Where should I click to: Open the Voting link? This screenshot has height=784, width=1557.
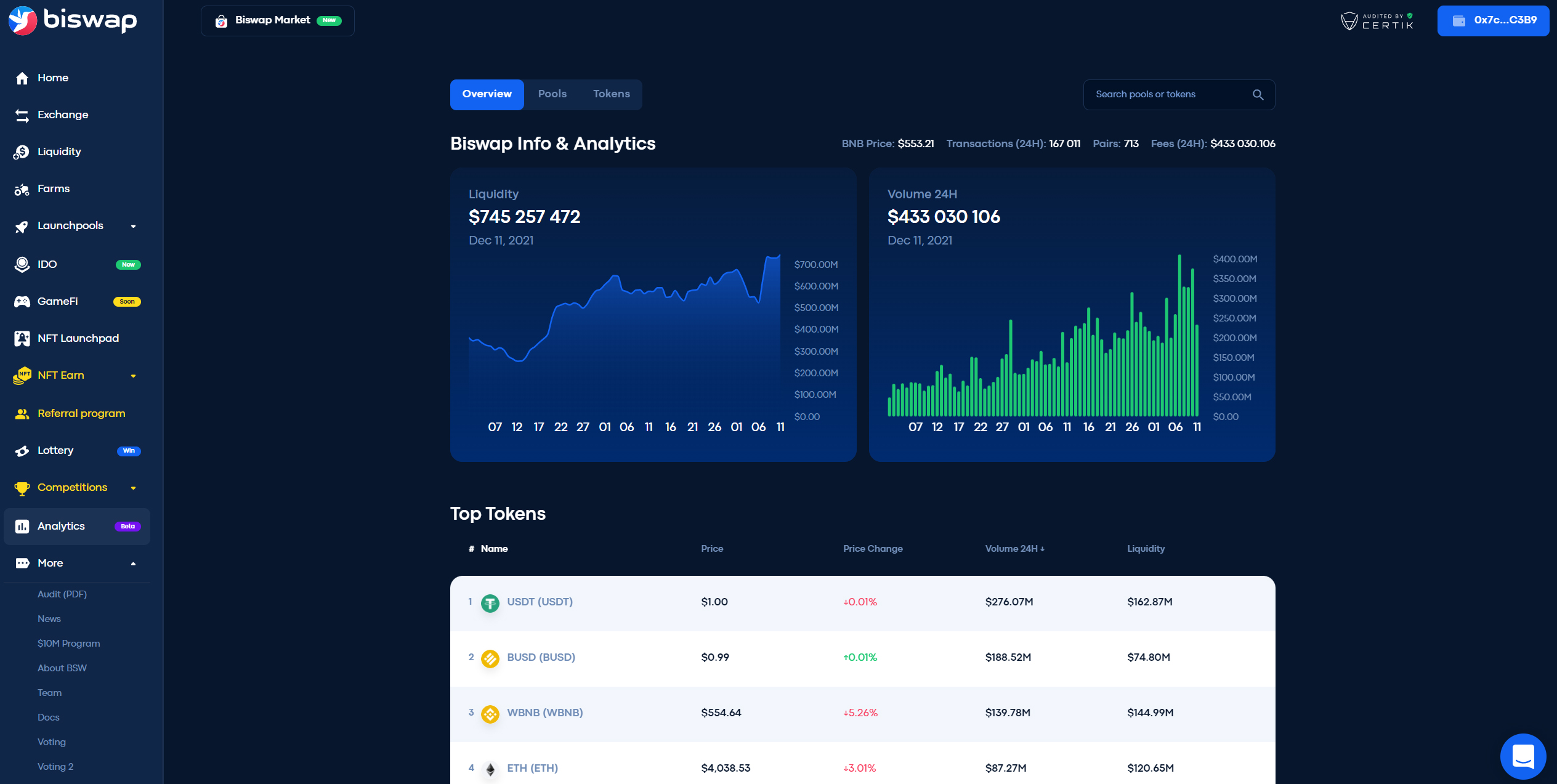51,742
